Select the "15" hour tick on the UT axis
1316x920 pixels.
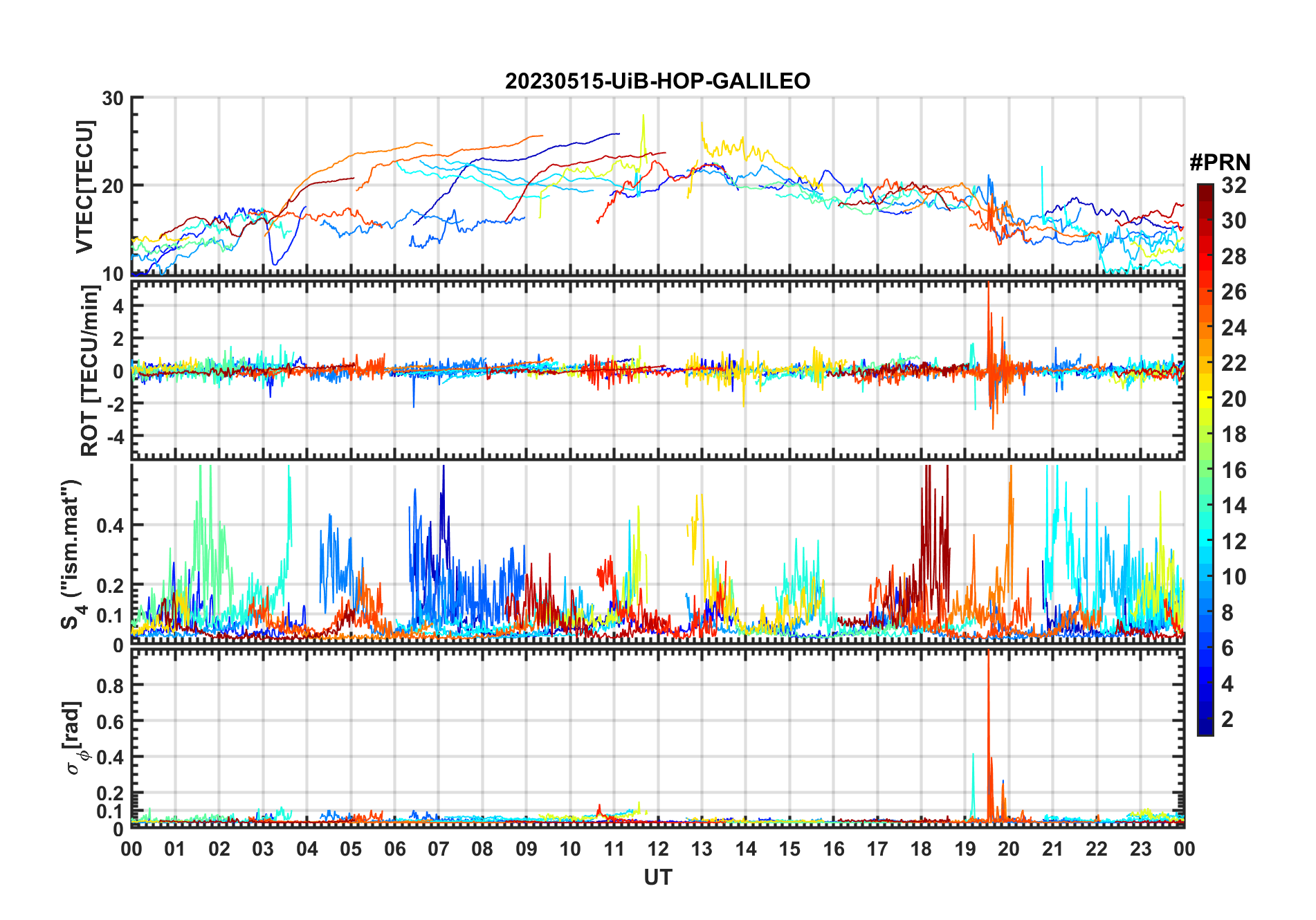[x=789, y=849]
